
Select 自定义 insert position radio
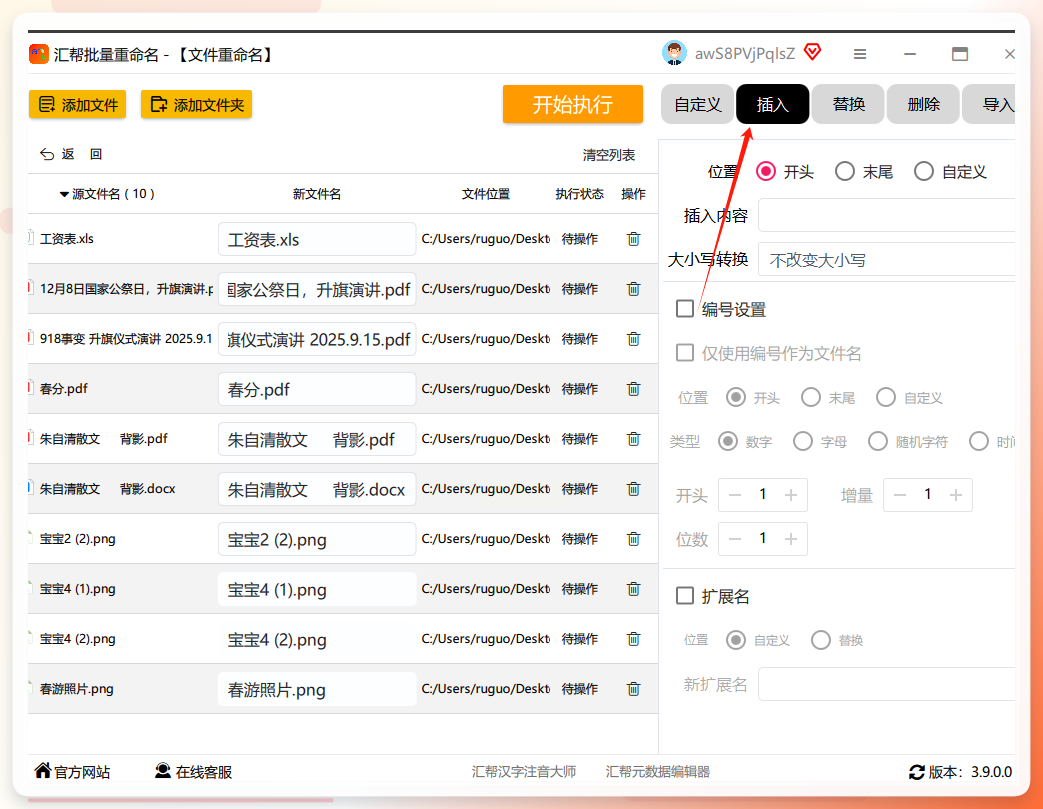[924, 172]
